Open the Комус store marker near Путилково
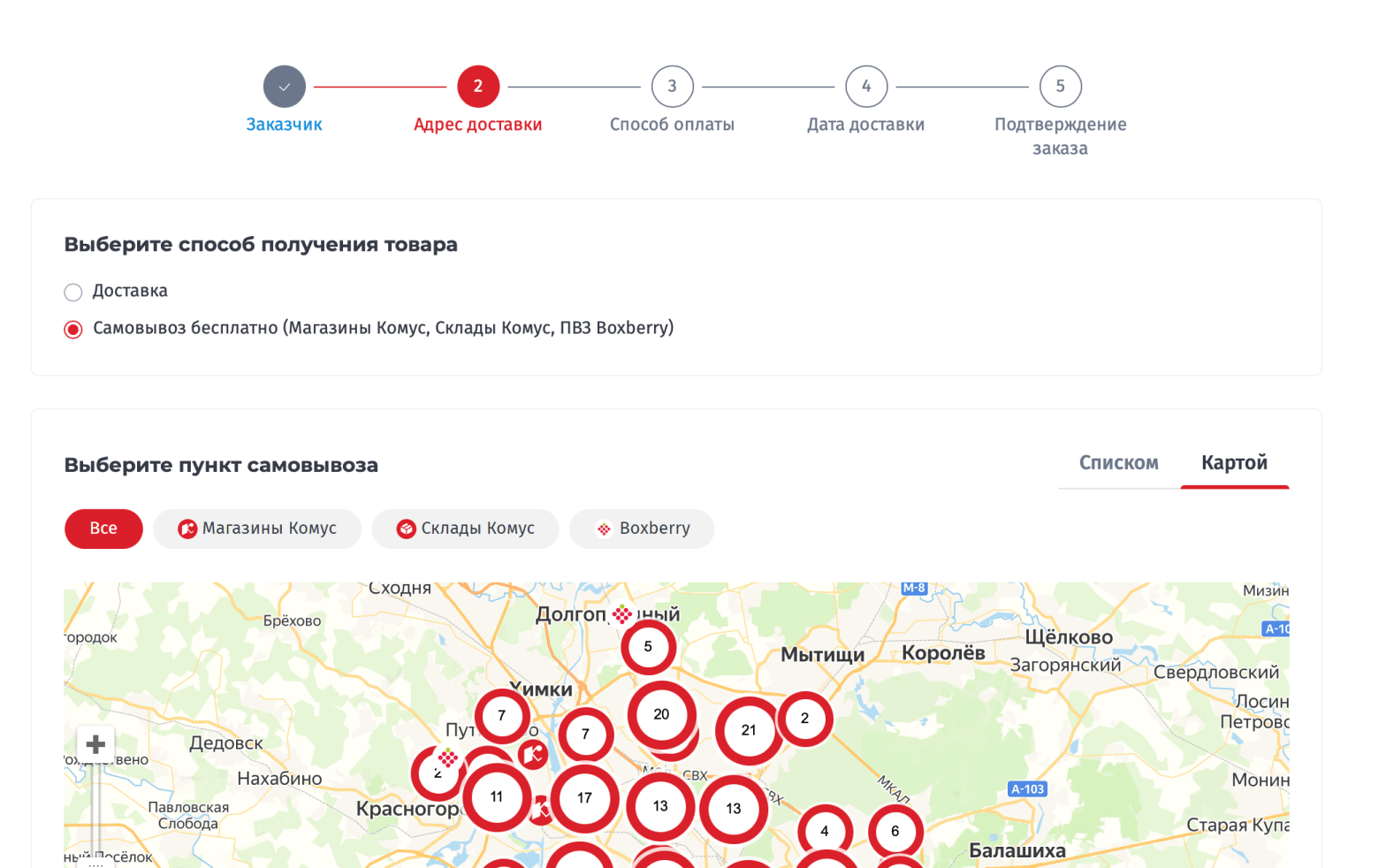 coord(533,754)
